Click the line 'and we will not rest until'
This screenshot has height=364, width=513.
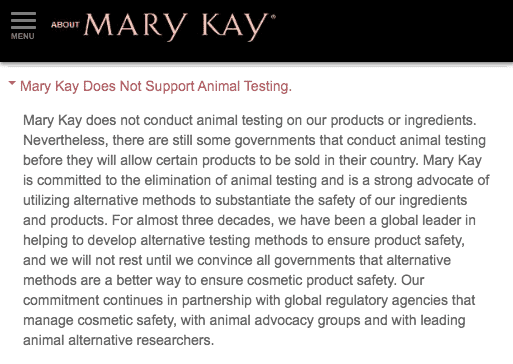coord(237,260)
